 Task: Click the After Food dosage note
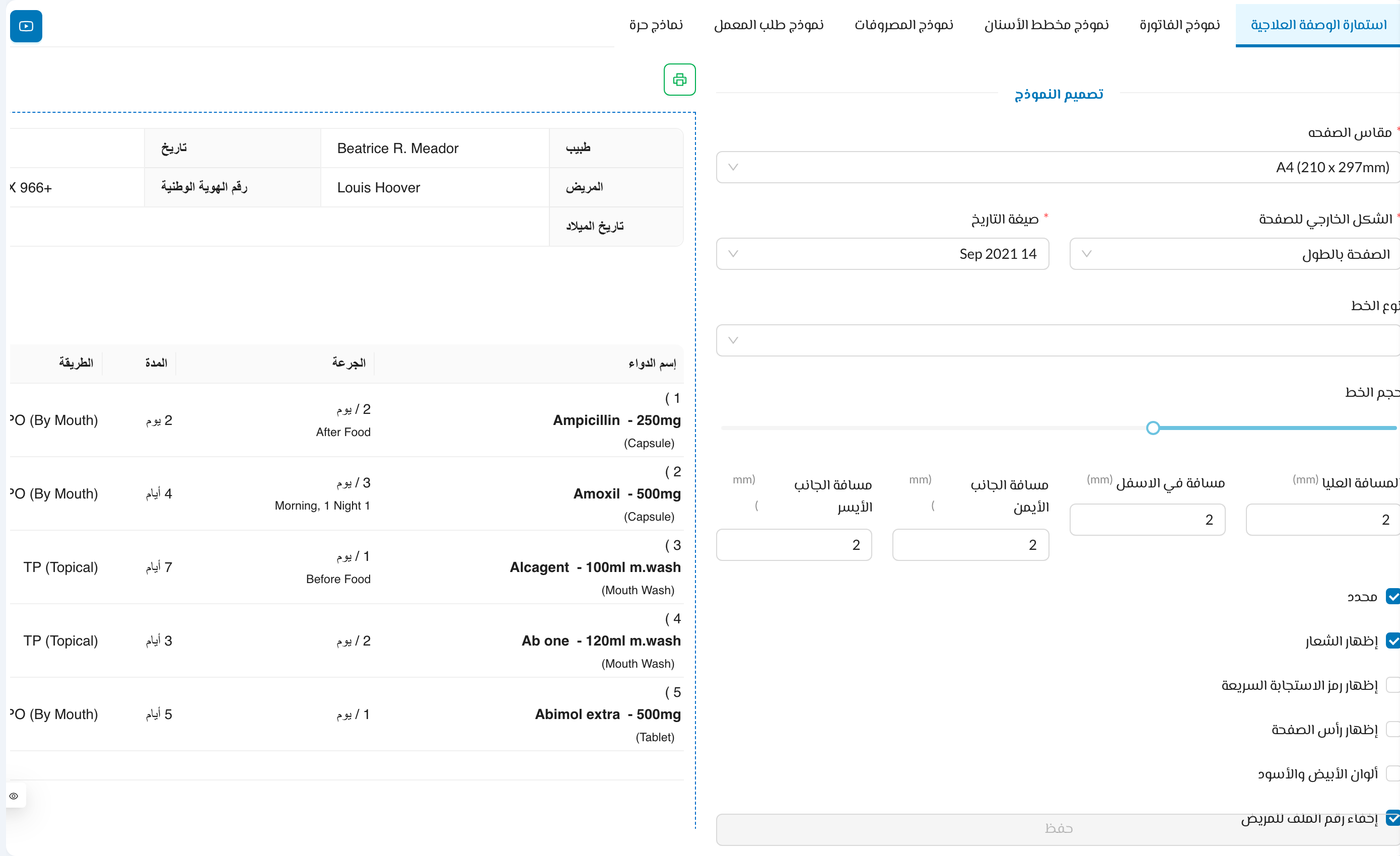pos(343,432)
